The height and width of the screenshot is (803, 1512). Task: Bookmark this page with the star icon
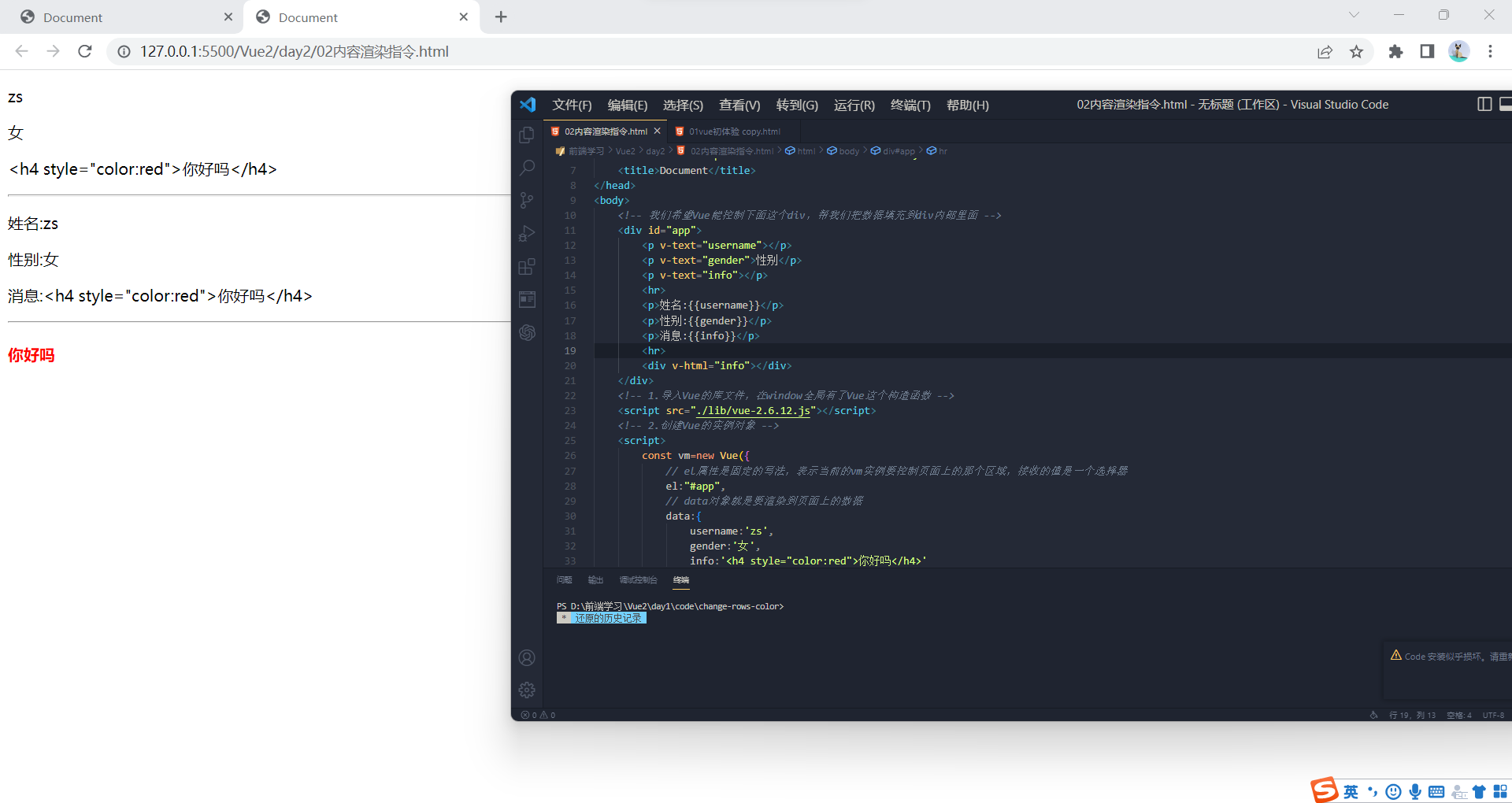click(1356, 51)
